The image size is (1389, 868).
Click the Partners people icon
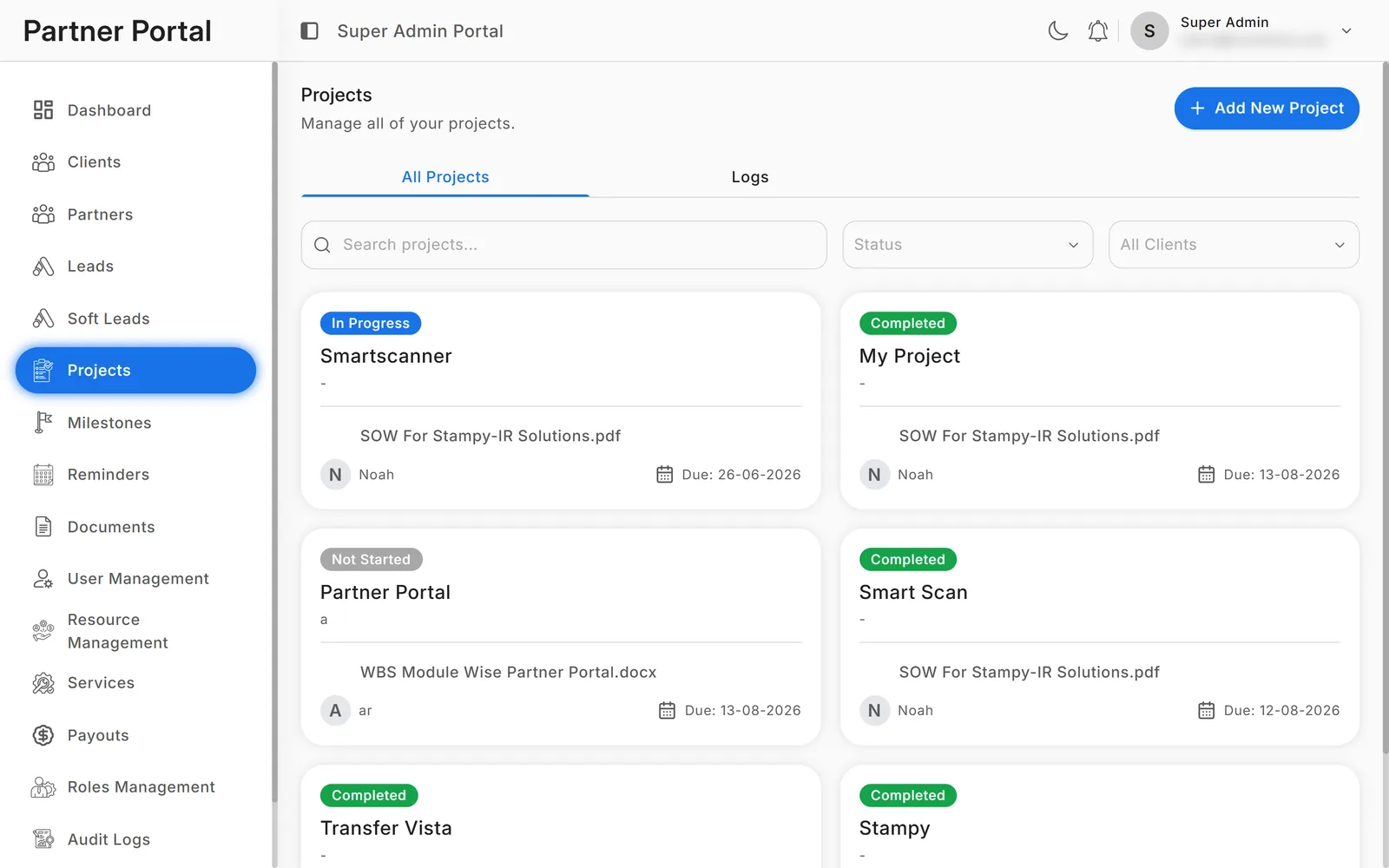tap(43, 214)
